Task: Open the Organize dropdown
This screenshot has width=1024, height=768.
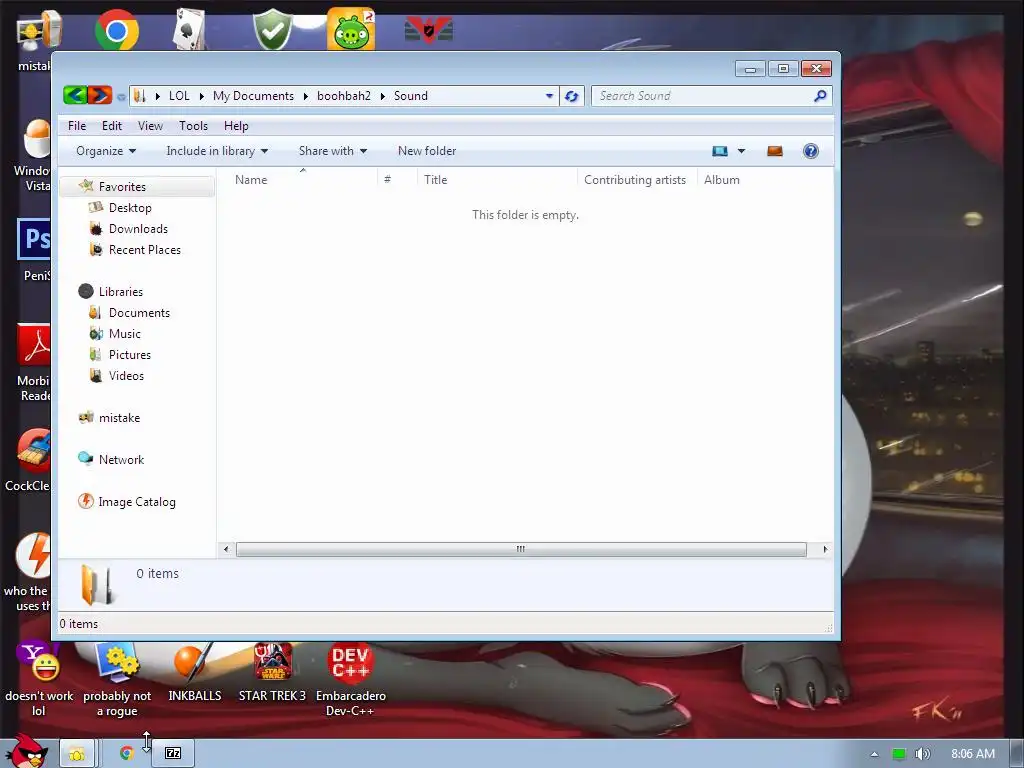Action: (106, 151)
